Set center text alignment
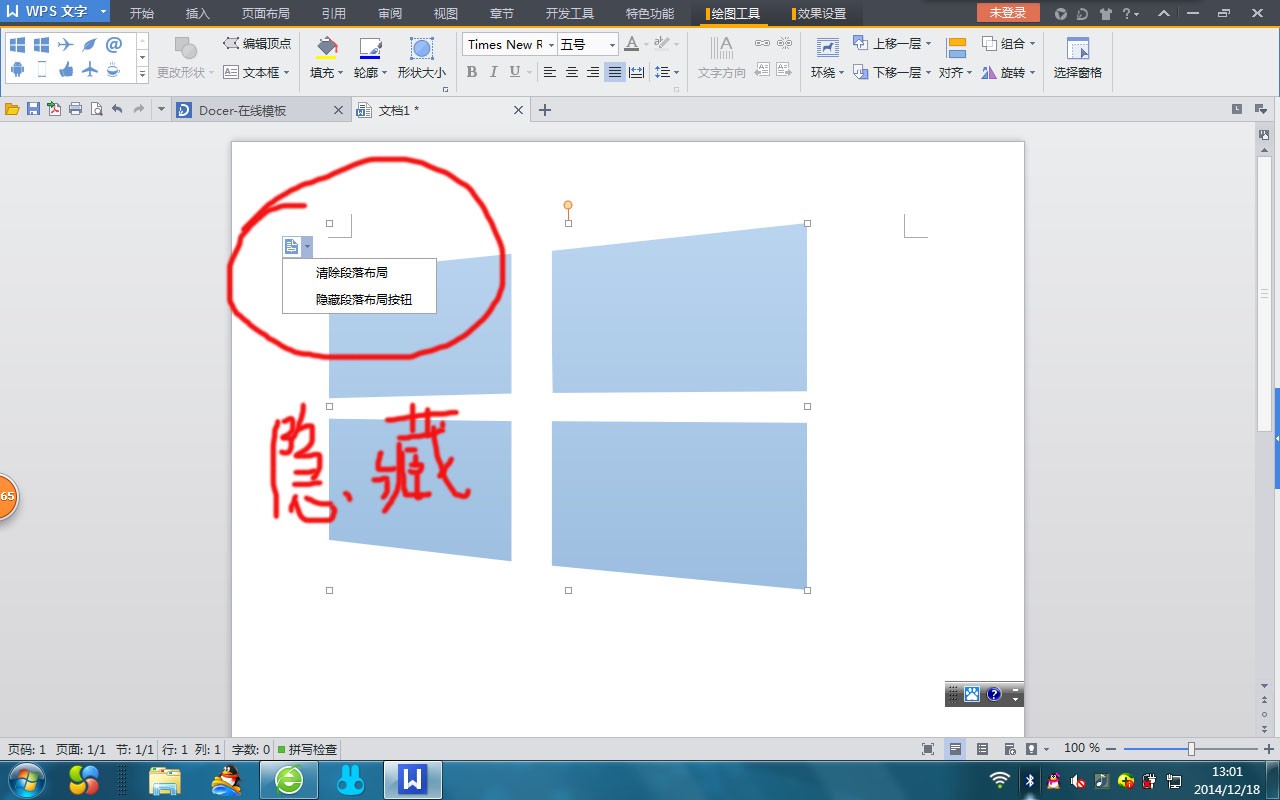This screenshot has height=800, width=1280. [572, 72]
